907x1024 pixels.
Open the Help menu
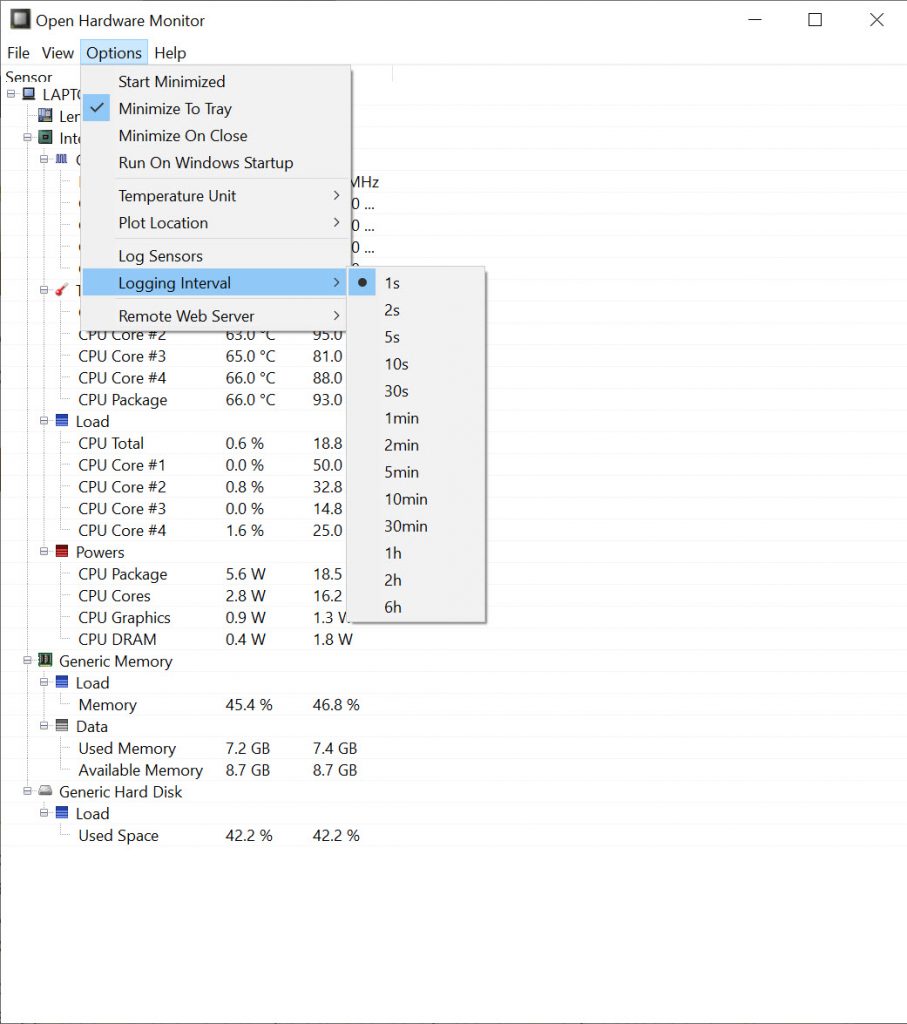click(170, 53)
